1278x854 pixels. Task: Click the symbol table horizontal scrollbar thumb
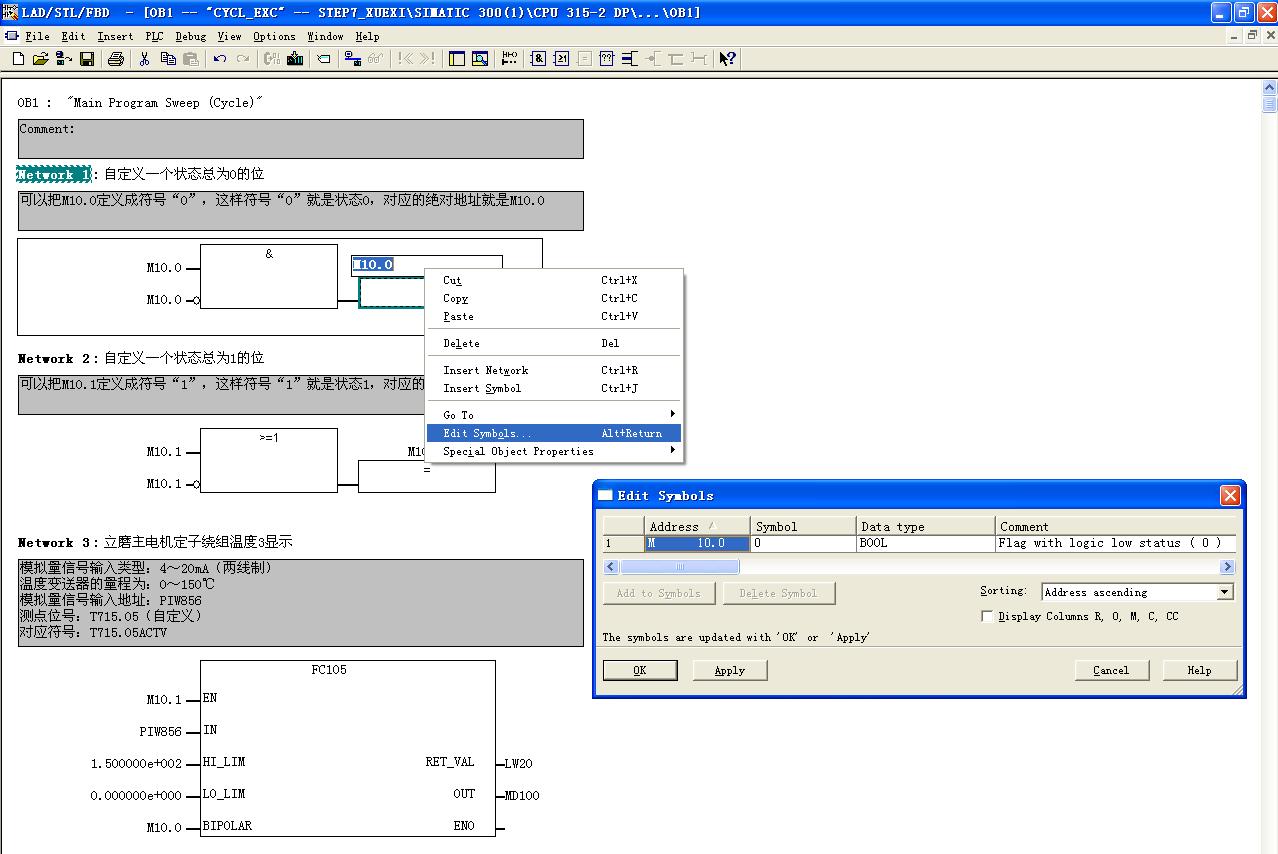point(679,567)
